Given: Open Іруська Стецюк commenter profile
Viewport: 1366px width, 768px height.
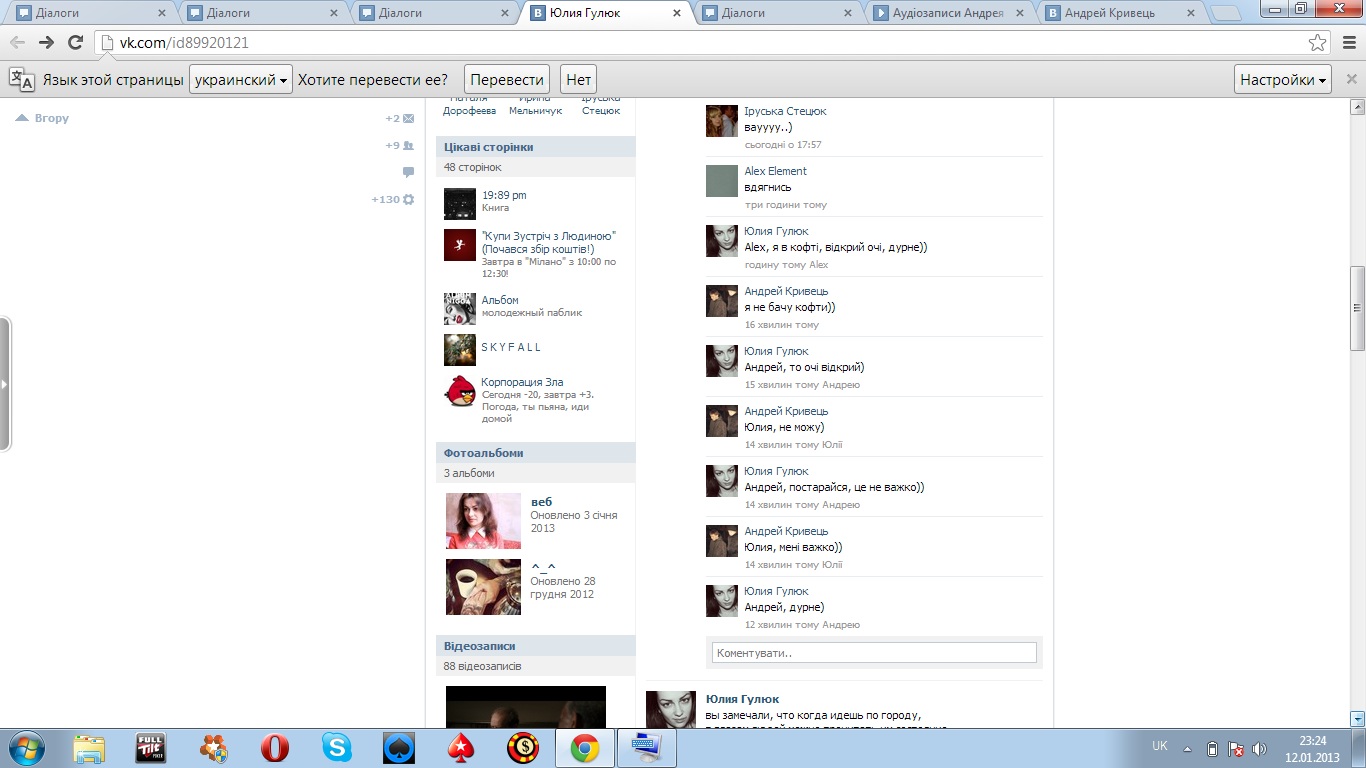Looking at the screenshot, I should (785, 111).
